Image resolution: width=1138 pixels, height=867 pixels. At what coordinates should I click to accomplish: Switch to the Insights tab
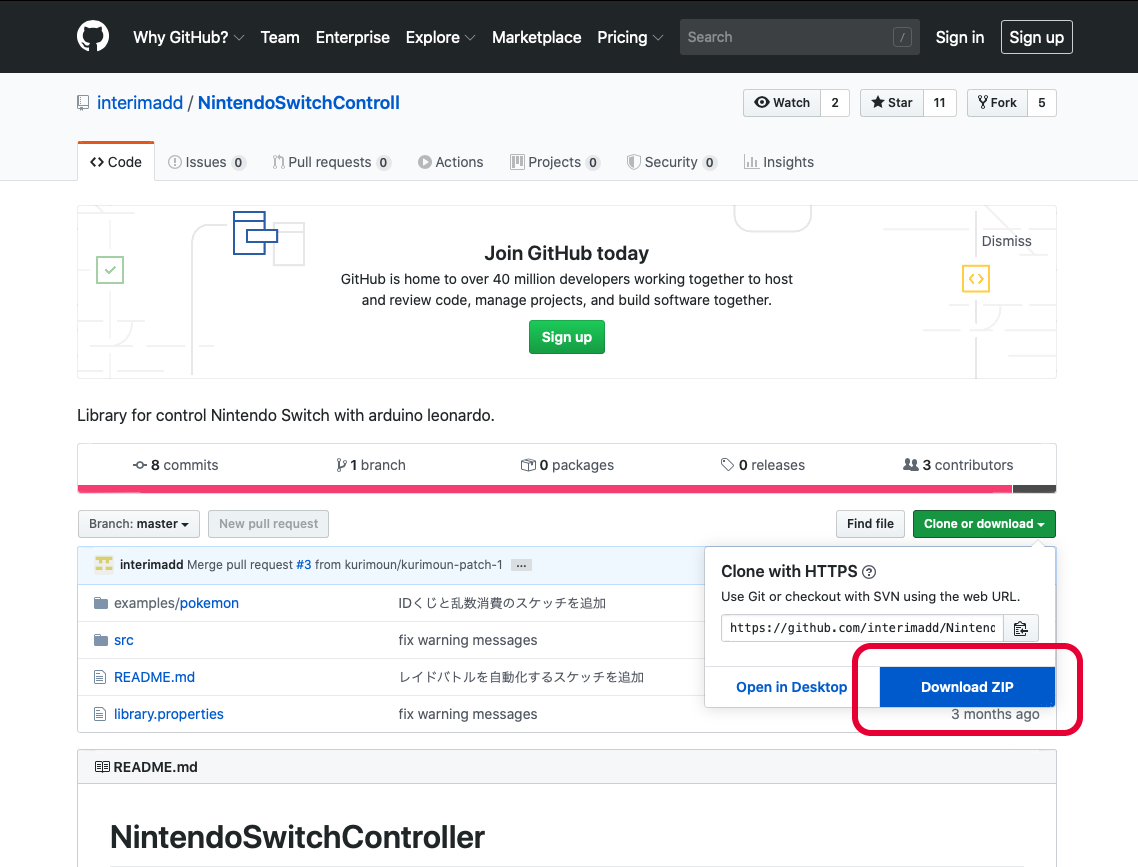point(779,162)
